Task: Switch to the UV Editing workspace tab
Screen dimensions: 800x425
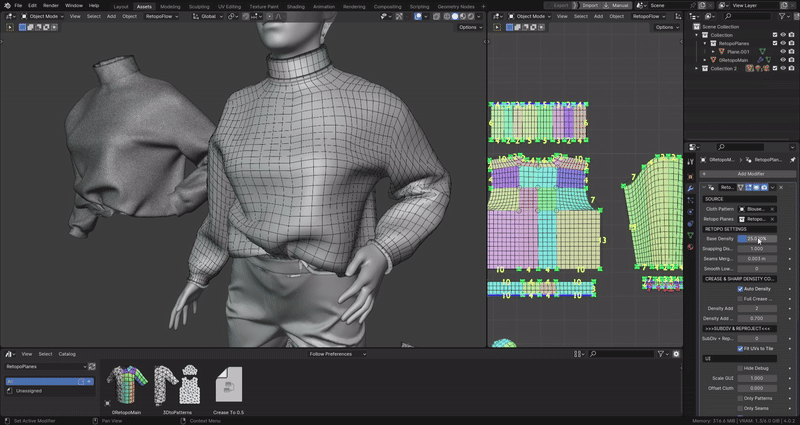Action: tap(227, 6)
